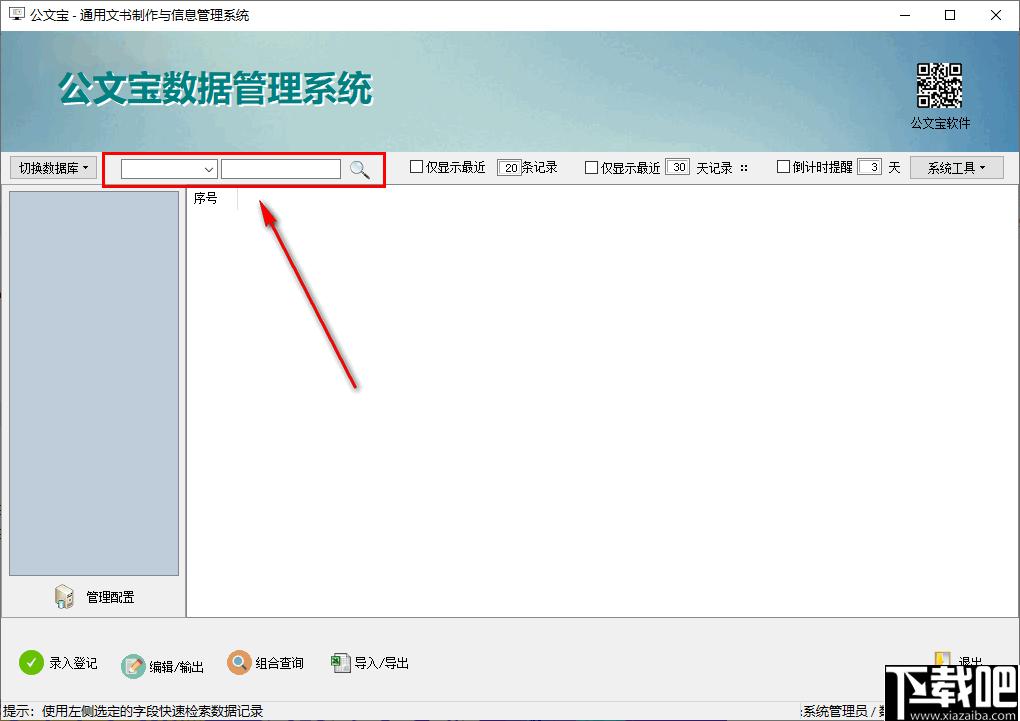The image size is (1020, 721).
Task: Click the app icon in title bar
Action: click(16, 14)
